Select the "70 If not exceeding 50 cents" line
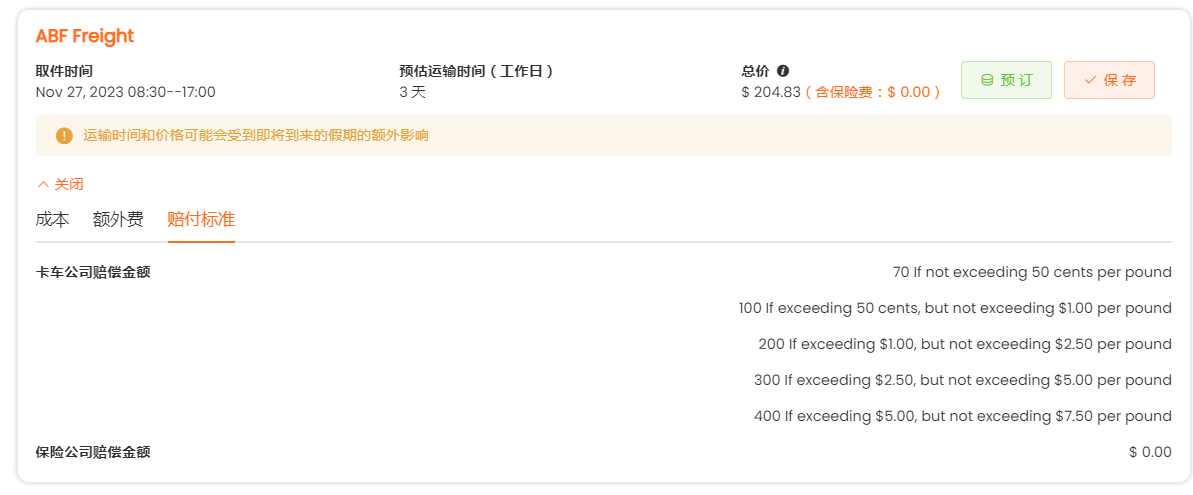The width and height of the screenshot is (1193, 495). pos(1031,272)
